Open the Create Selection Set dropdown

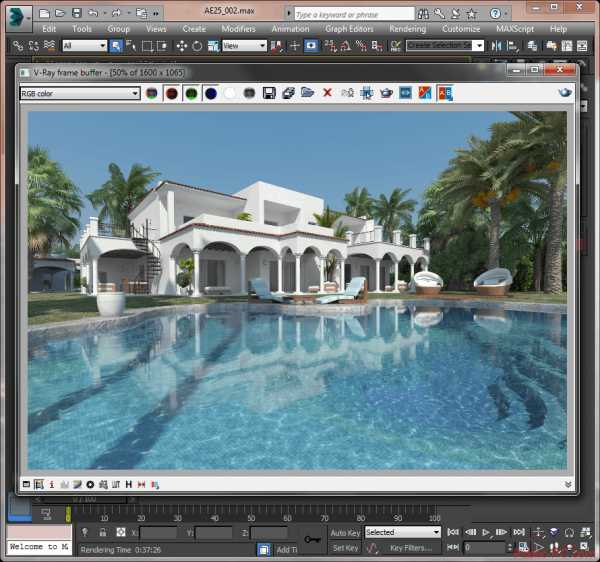(x=445, y=46)
